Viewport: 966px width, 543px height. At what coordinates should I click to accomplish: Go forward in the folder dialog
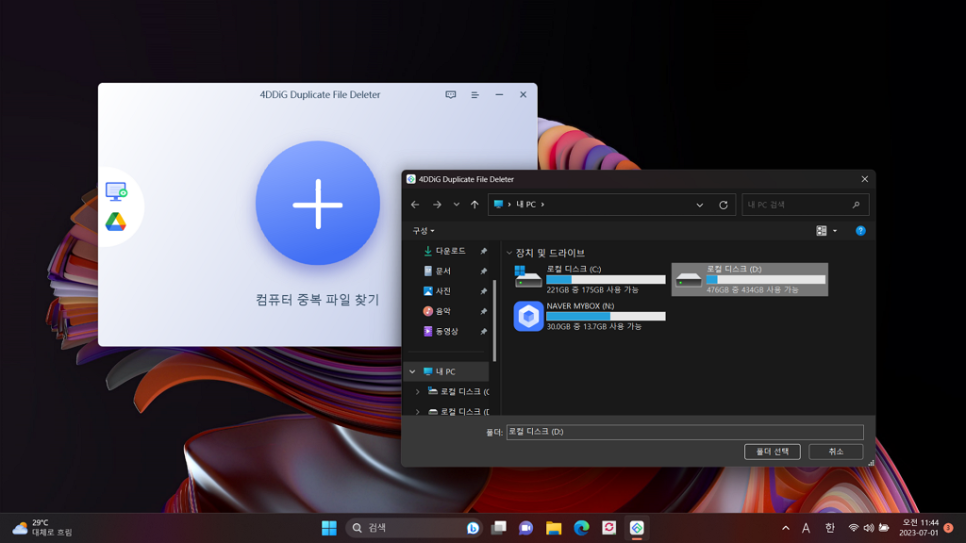tap(437, 205)
